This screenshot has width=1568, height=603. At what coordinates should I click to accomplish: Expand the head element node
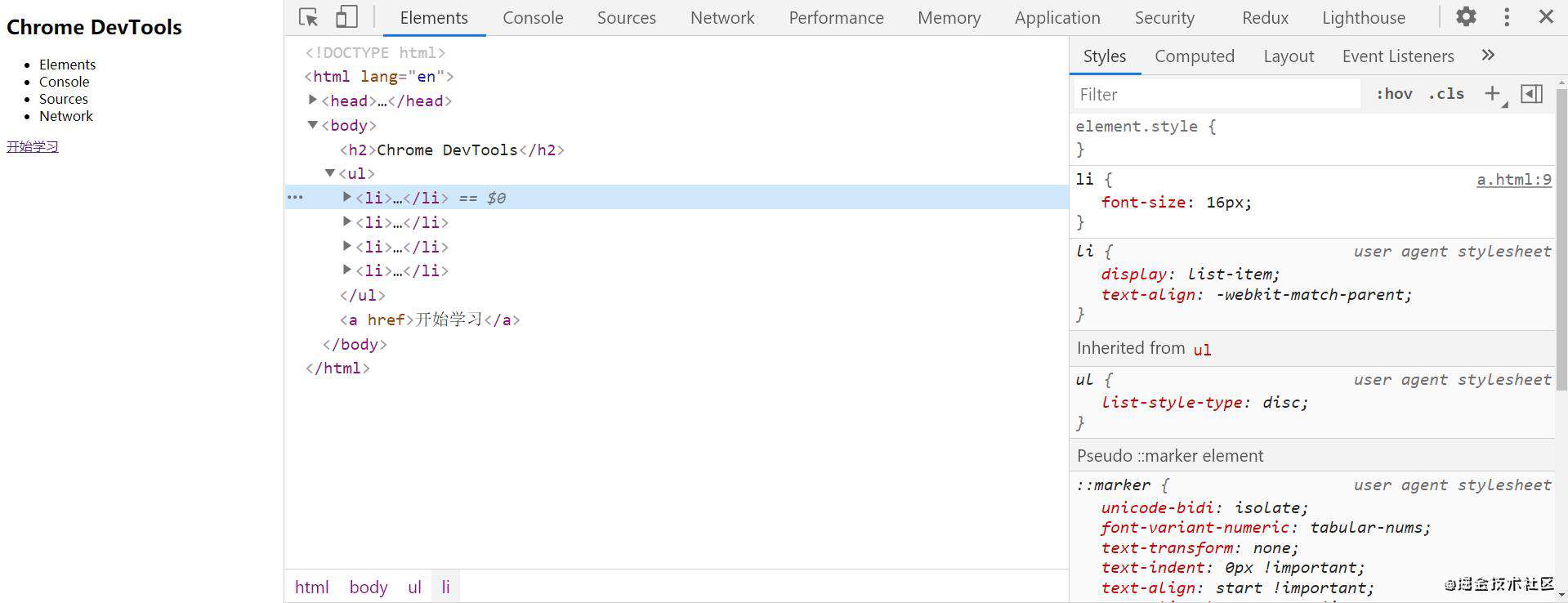tap(312, 100)
